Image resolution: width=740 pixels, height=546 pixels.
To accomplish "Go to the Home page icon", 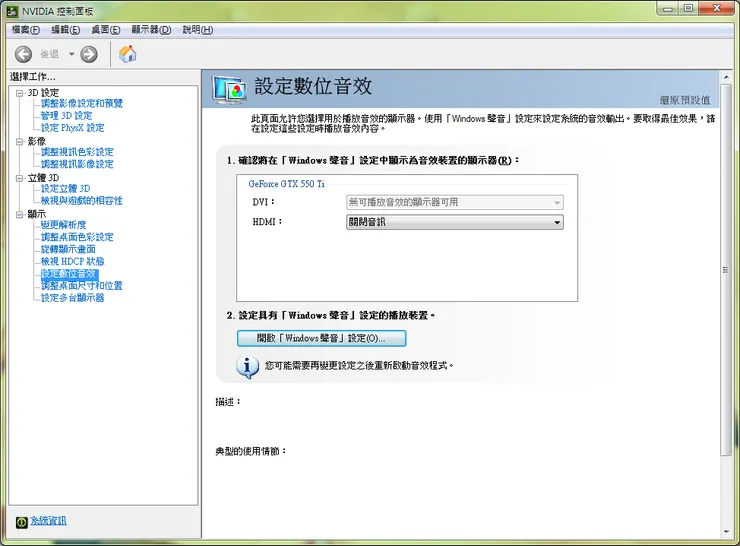I will [x=127, y=54].
